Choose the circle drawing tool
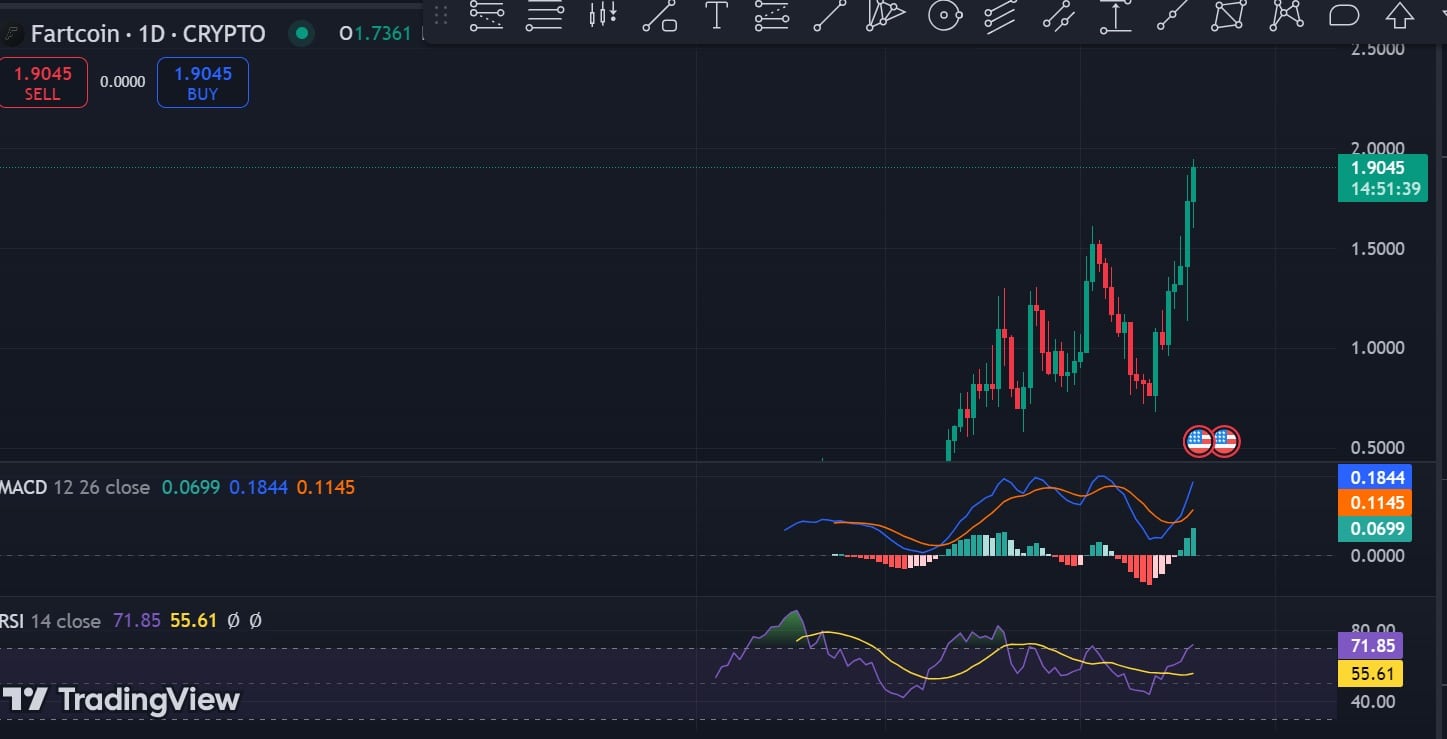The height and width of the screenshot is (739, 1447). click(944, 16)
